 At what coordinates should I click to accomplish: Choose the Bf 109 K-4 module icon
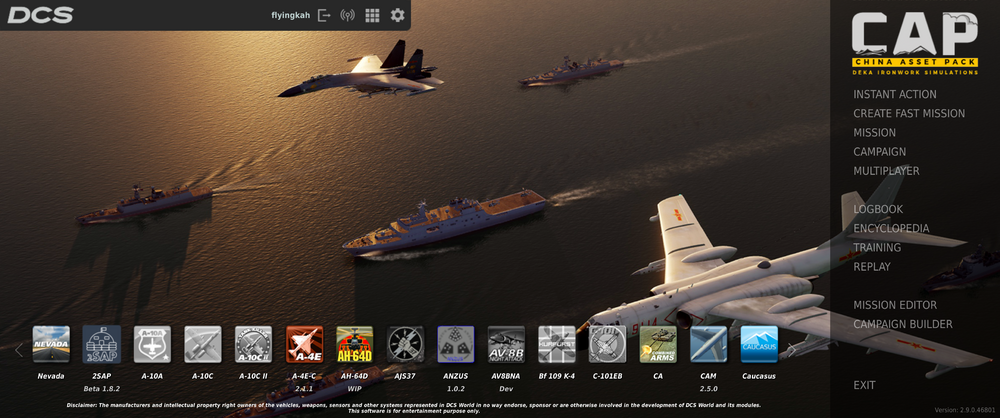click(x=557, y=345)
